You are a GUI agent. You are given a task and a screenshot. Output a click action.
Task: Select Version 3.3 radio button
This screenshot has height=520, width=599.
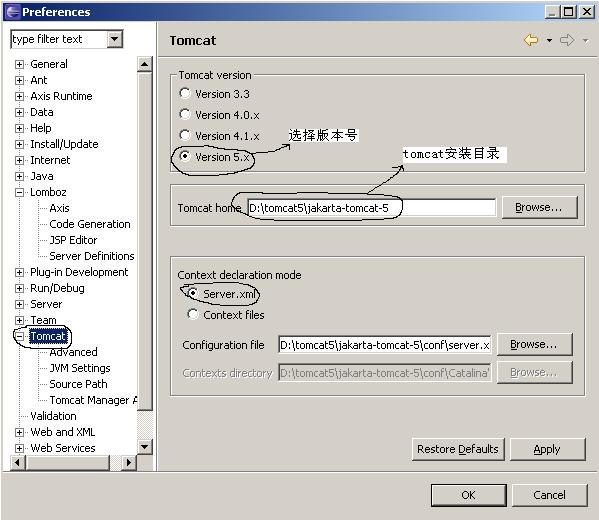[185, 93]
